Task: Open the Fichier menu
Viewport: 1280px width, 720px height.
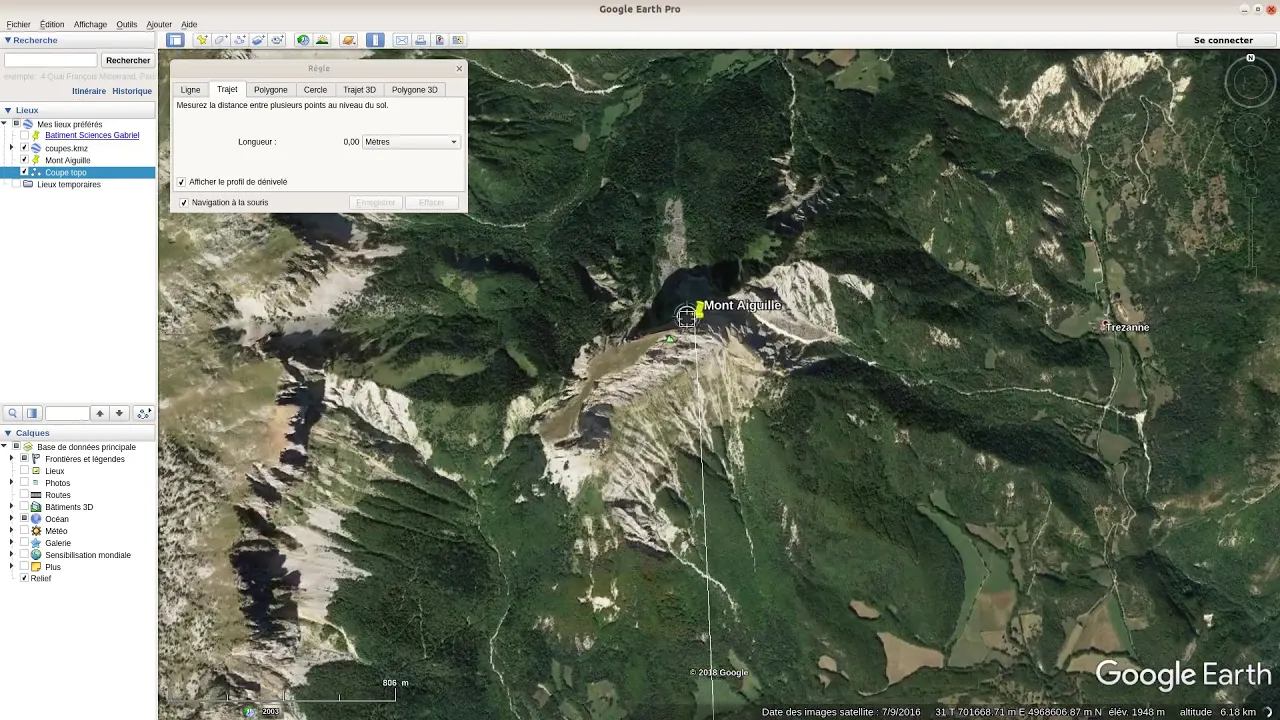Action: point(18,24)
